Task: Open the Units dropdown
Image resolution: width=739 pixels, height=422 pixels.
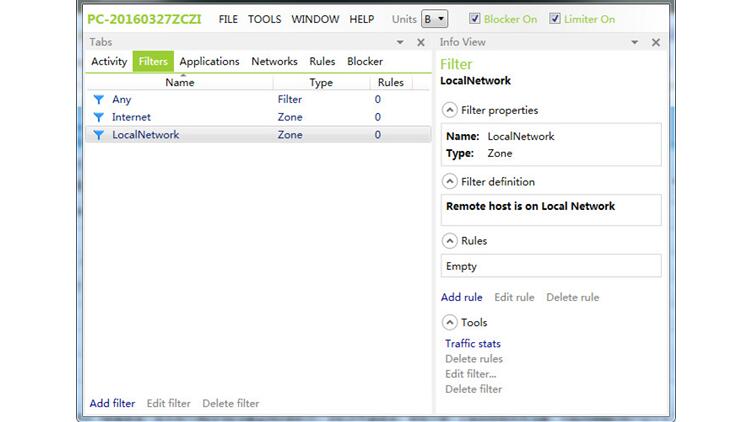Action: click(435, 19)
